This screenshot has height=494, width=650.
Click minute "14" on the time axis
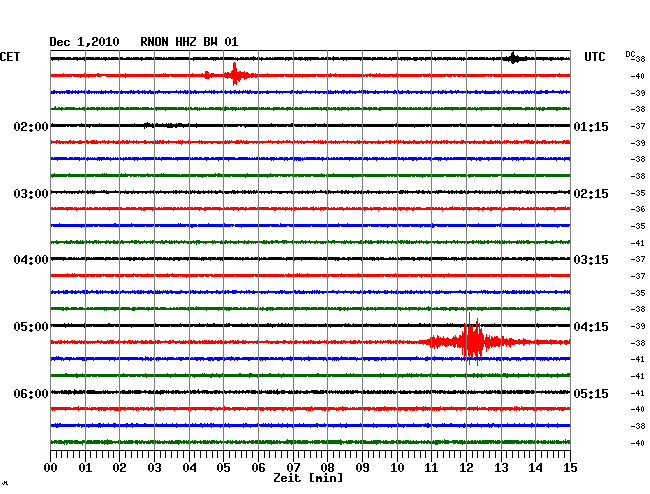tap(535, 468)
